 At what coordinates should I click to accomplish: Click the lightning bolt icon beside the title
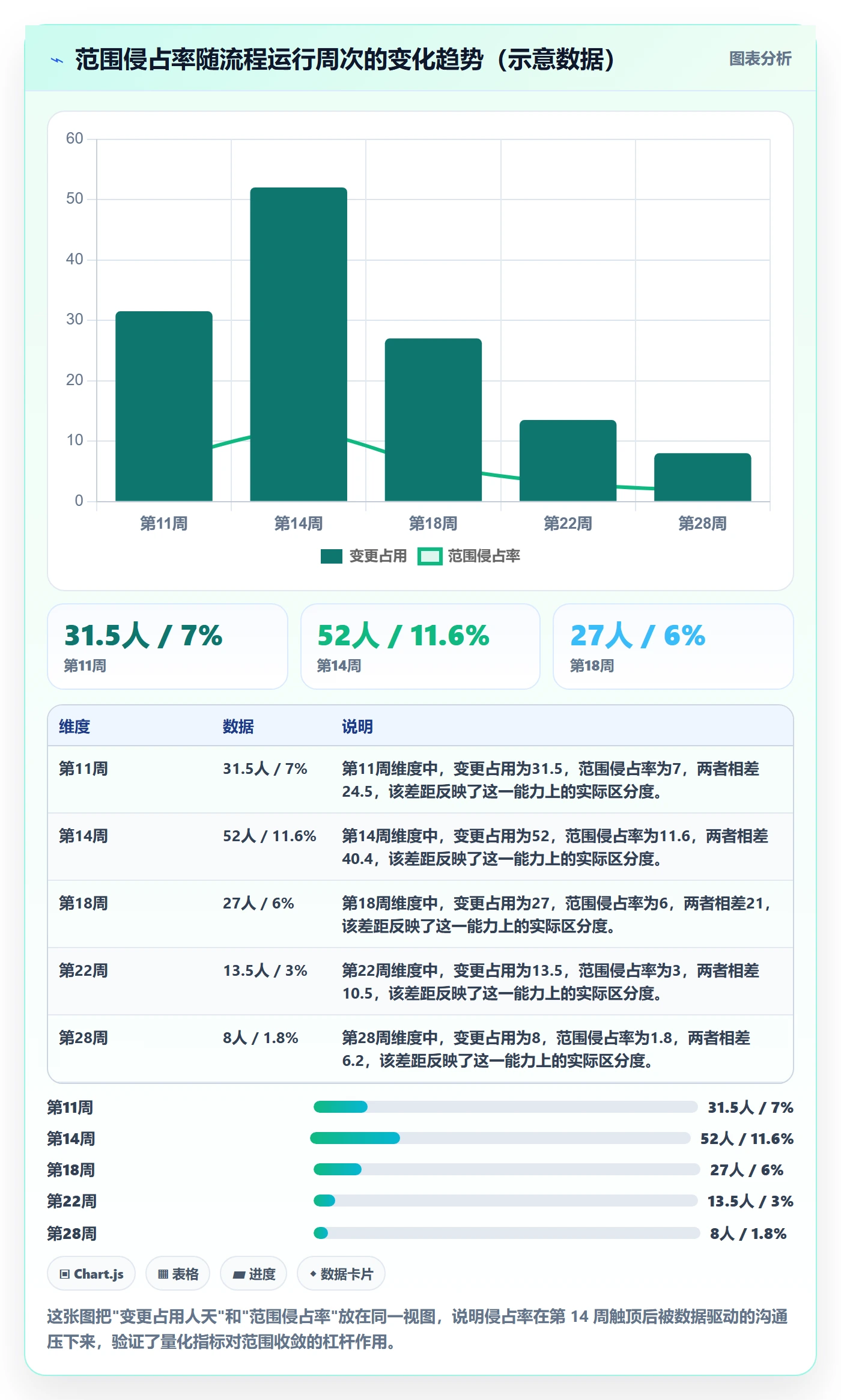[57, 60]
